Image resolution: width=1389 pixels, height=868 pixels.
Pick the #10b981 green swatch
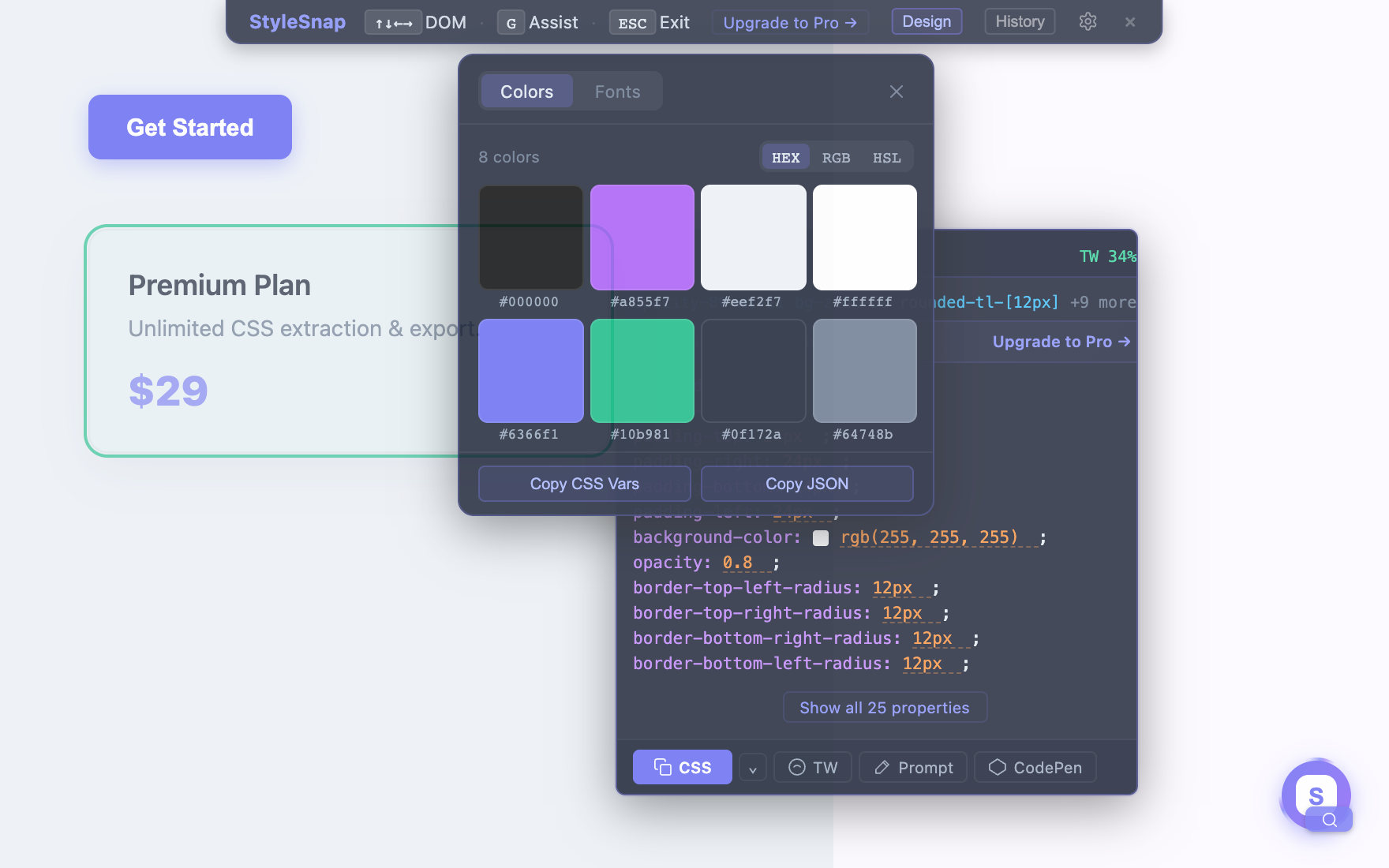point(642,371)
